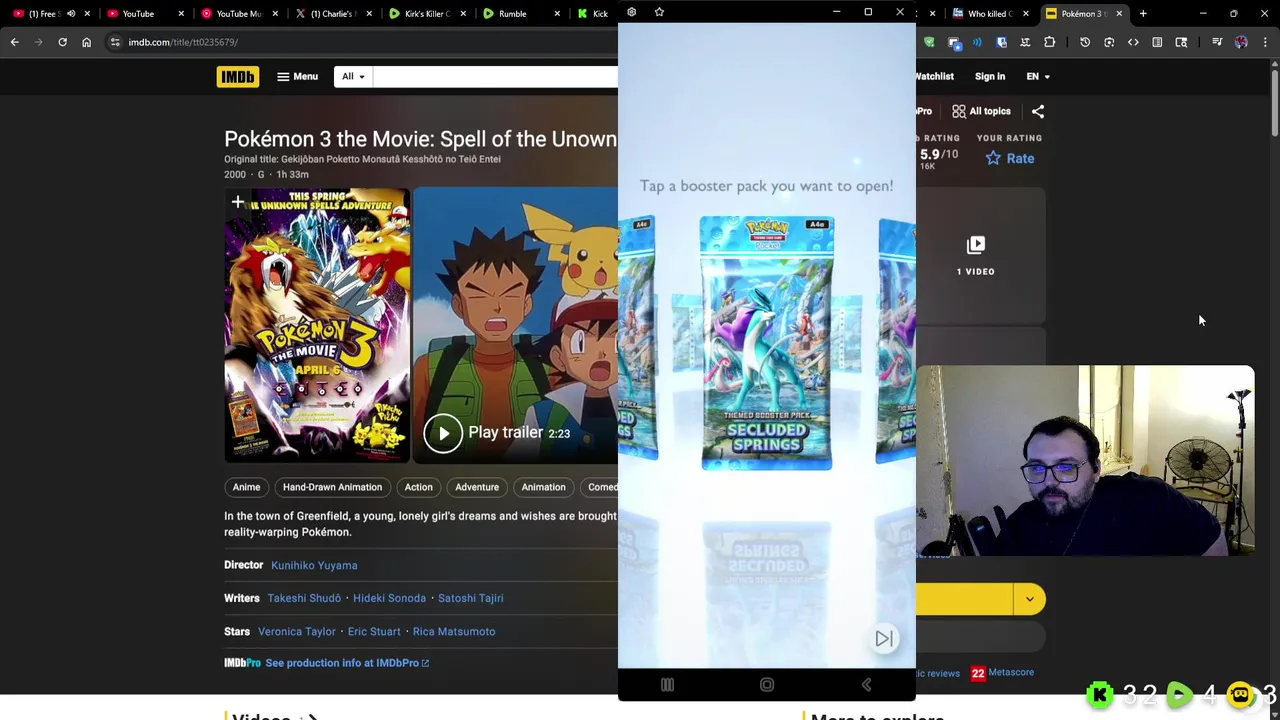Click the browser home button
The image size is (1280, 720).
(86, 42)
